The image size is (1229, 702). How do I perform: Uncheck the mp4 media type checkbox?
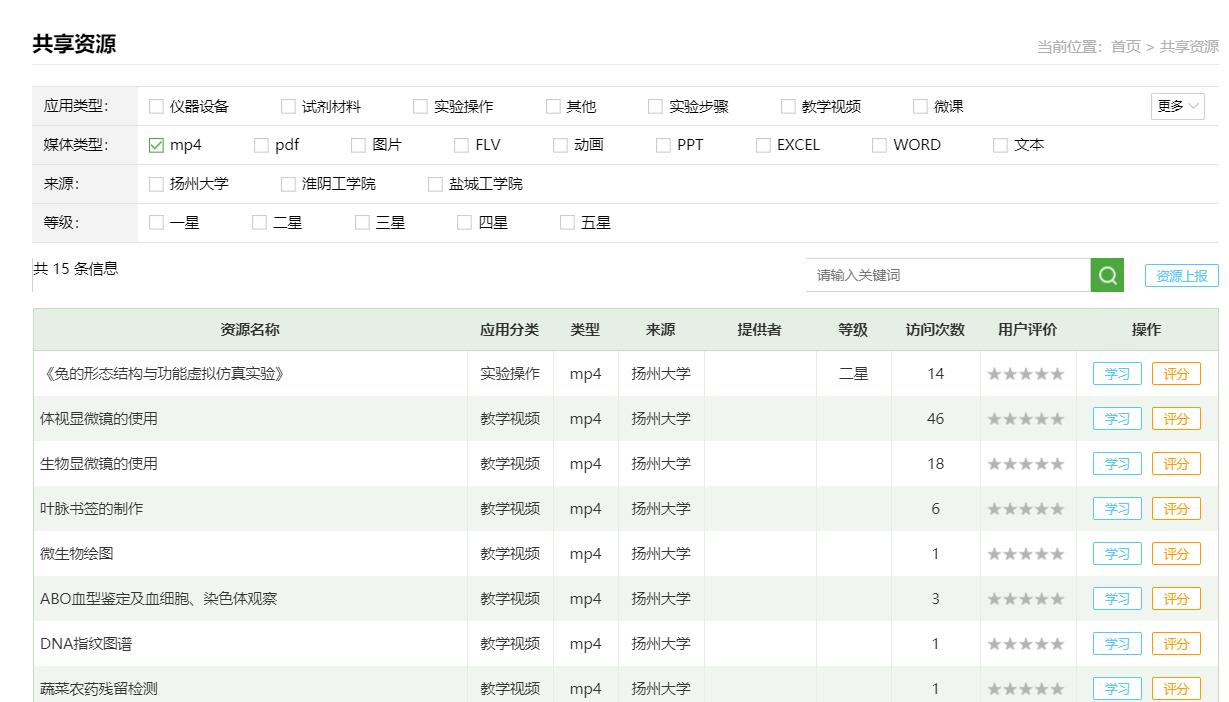pos(156,145)
